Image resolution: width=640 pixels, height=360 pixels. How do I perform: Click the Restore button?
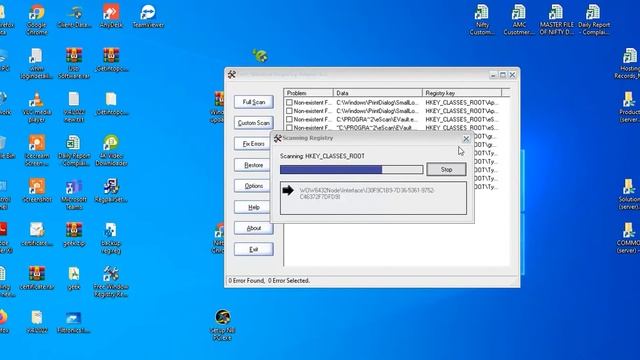coord(253,165)
